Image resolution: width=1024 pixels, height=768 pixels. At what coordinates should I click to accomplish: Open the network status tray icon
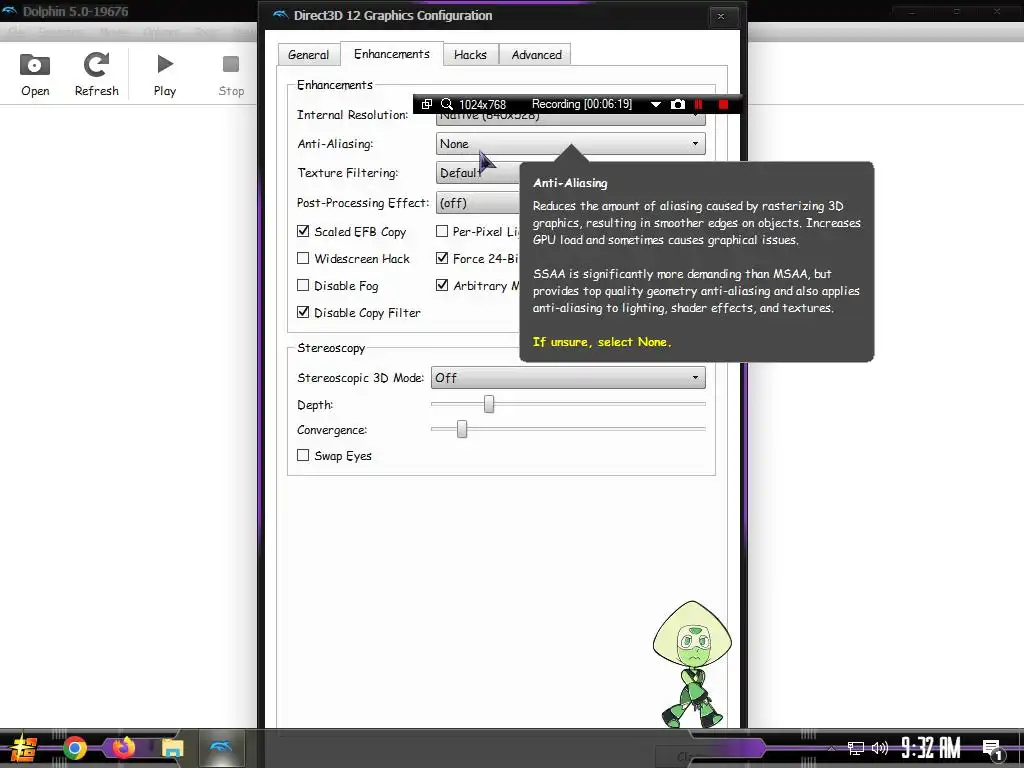pos(856,748)
